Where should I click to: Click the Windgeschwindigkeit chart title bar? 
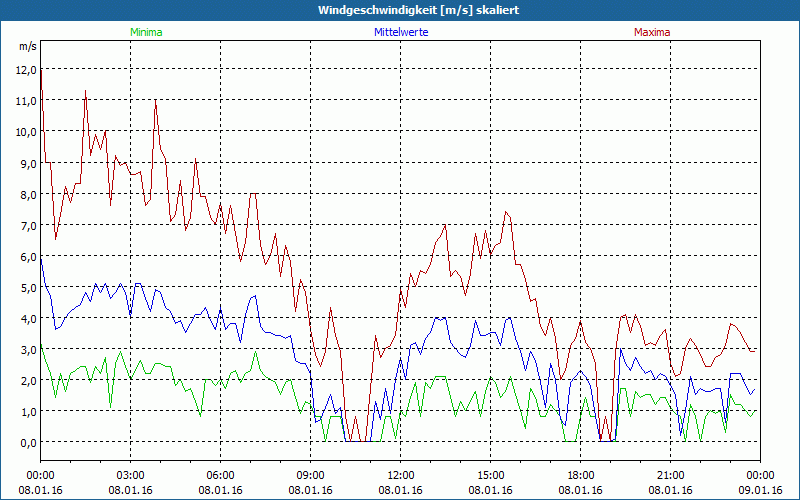click(x=400, y=10)
